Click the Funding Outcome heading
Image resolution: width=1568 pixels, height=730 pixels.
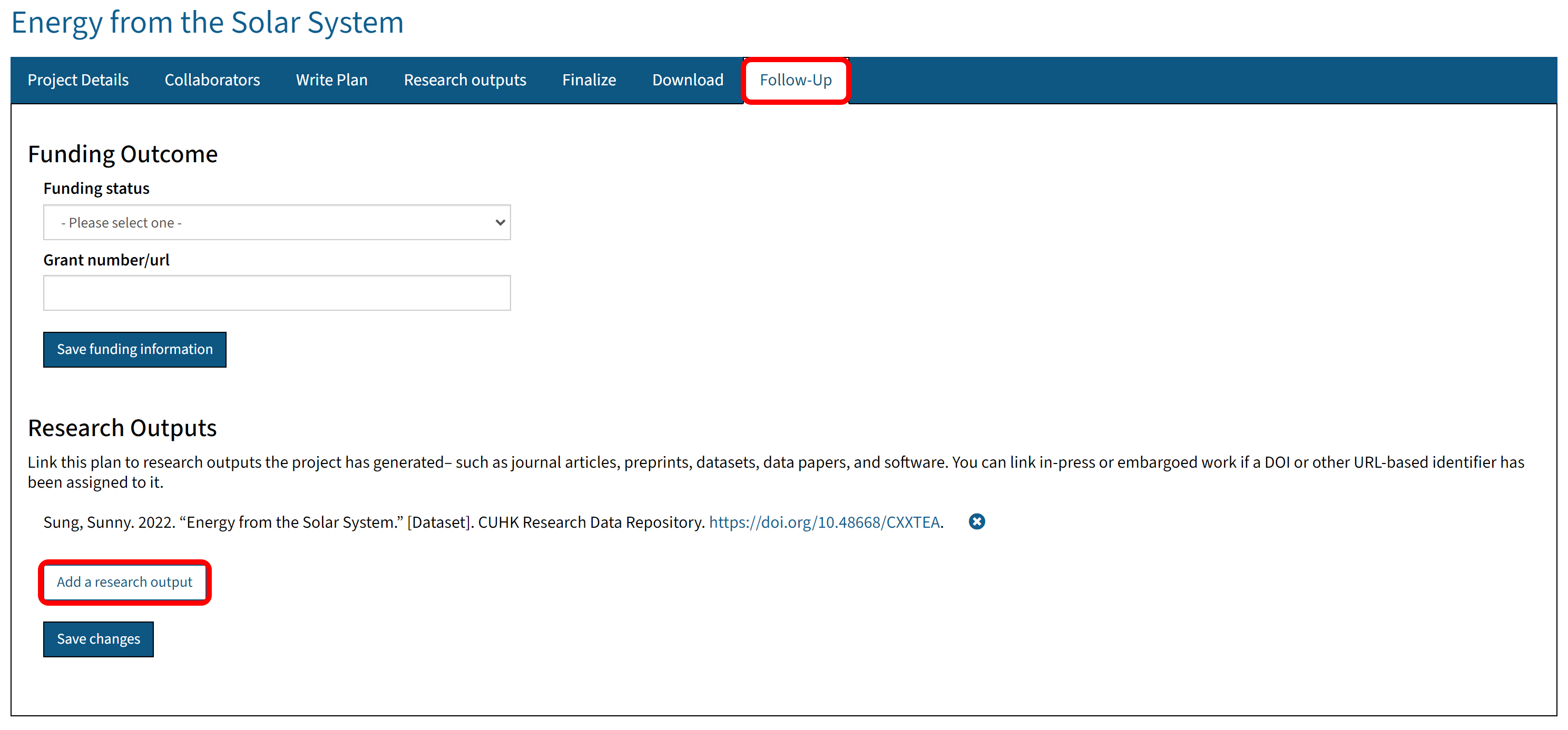[x=123, y=154]
